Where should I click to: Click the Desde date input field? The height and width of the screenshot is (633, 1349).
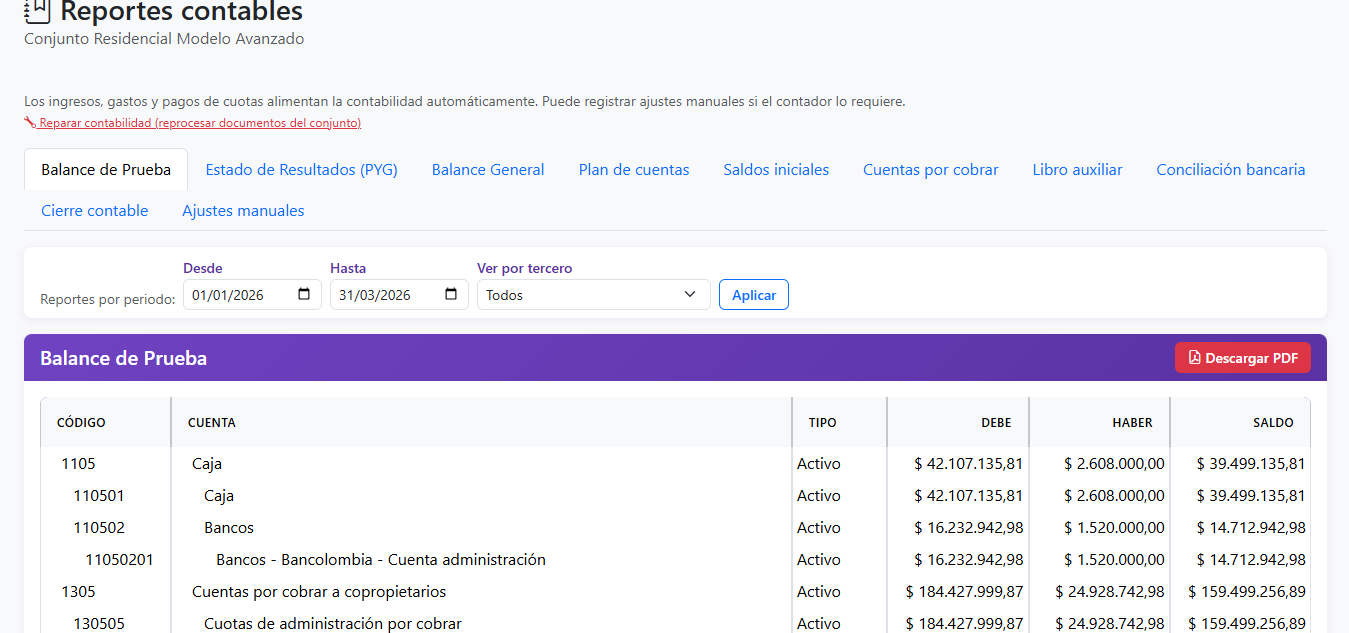pyautogui.click(x=252, y=295)
